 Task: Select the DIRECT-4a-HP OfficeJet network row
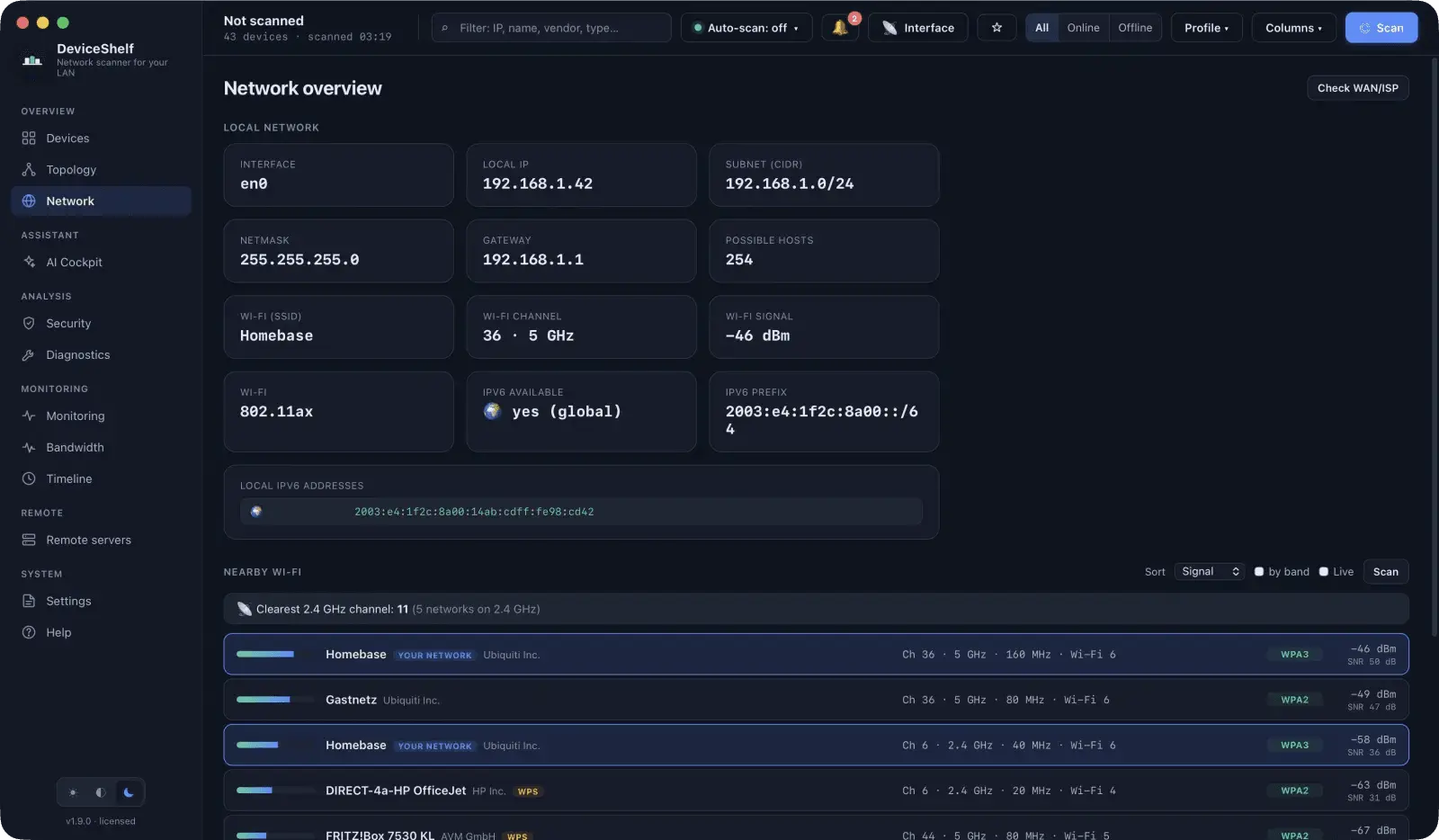pyautogui.click(x=816, y=791)
